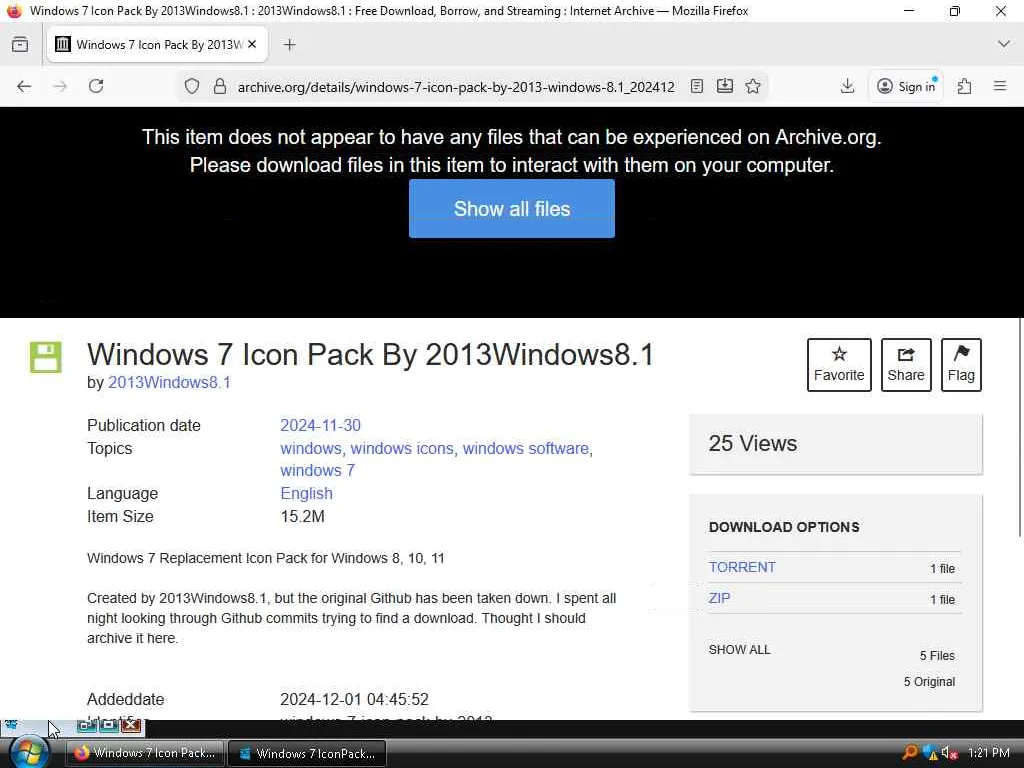
Task: Download via the TORRENT option
Action: (742, 567)
